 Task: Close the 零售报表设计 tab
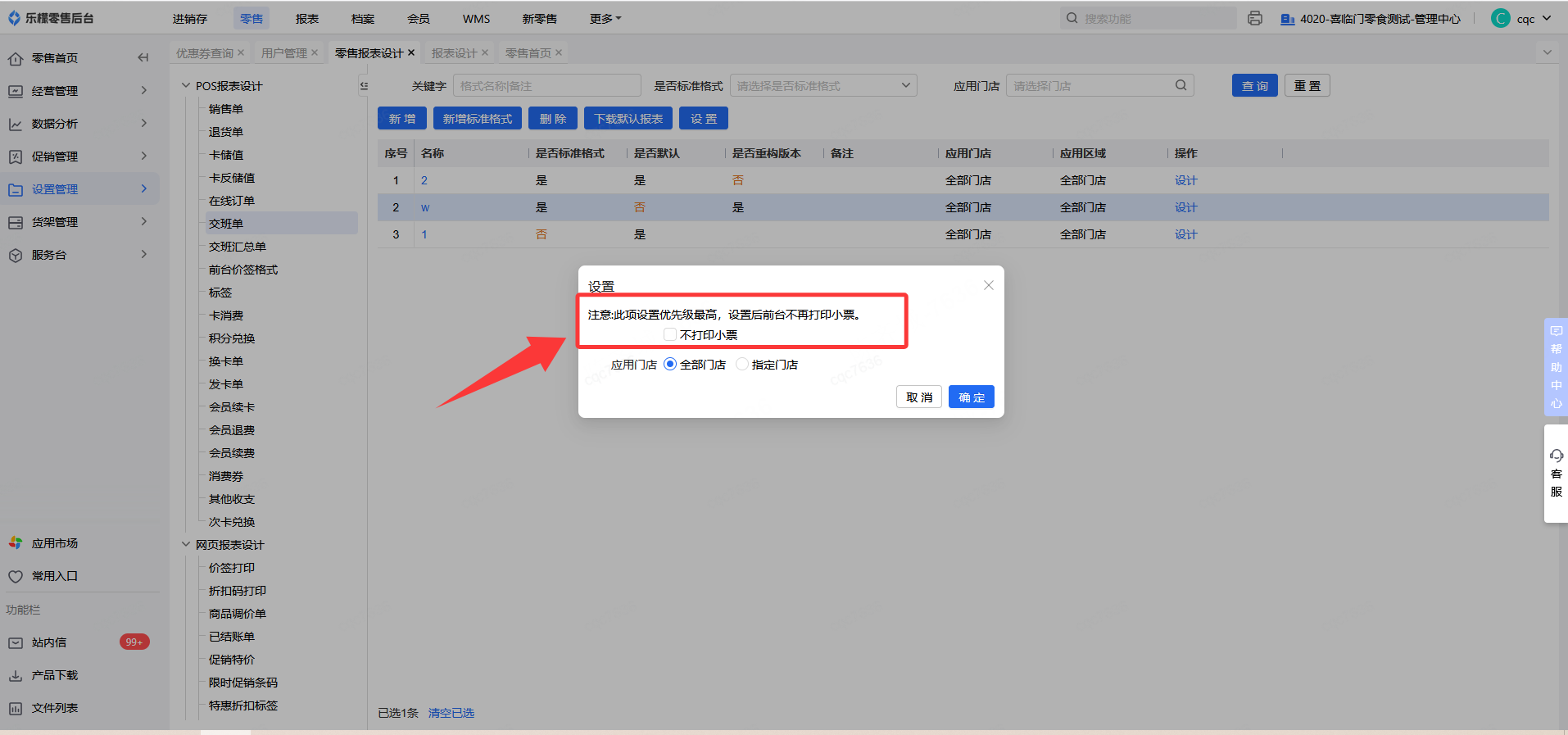click(x=411, y=52)
